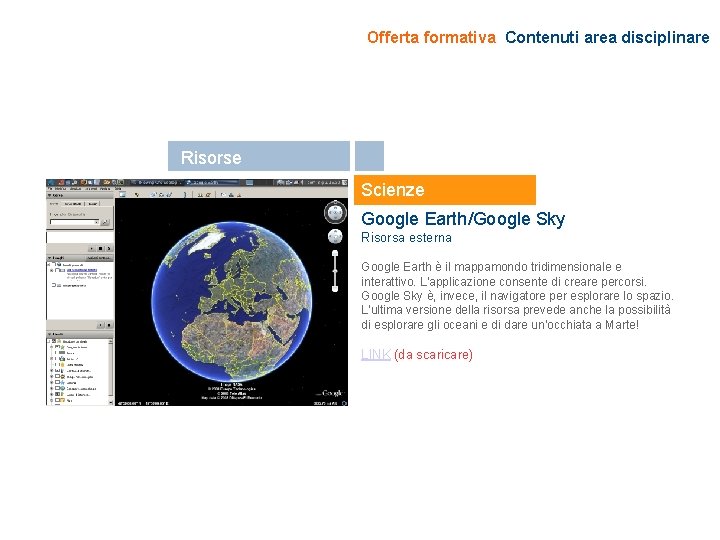The image size is (720, 540).
Task: Open the LINK hyperlink to download
Action: pyautogui.click(x=376, y=354)
